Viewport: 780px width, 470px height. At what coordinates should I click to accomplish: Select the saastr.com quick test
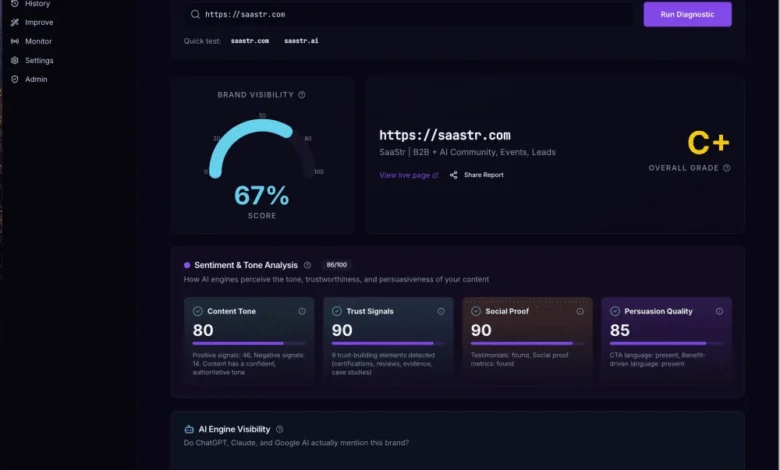(250, 41)
